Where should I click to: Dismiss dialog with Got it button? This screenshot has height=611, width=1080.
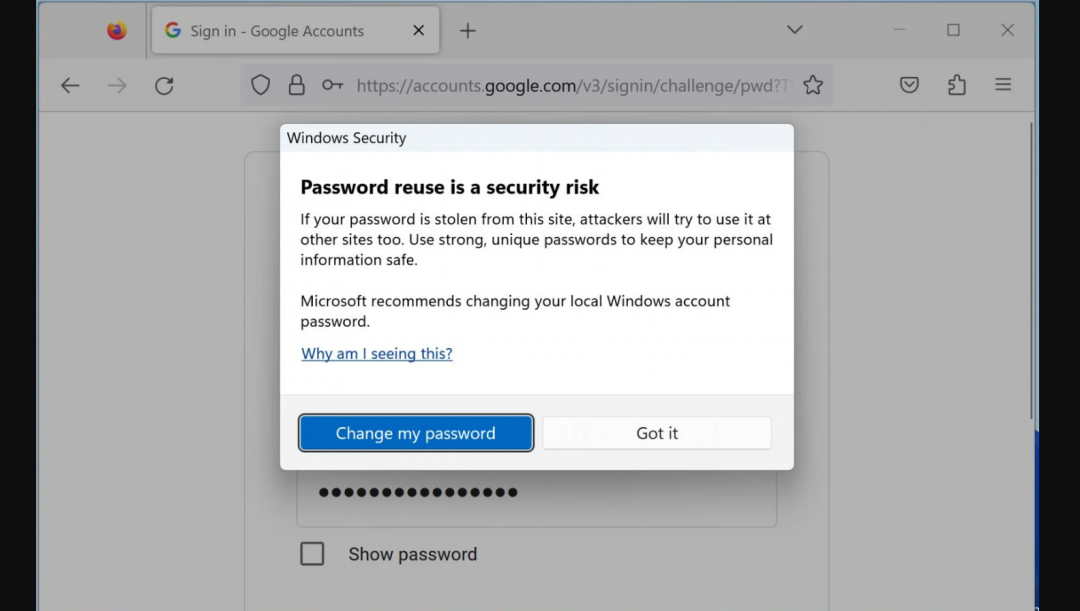[657, 433]
